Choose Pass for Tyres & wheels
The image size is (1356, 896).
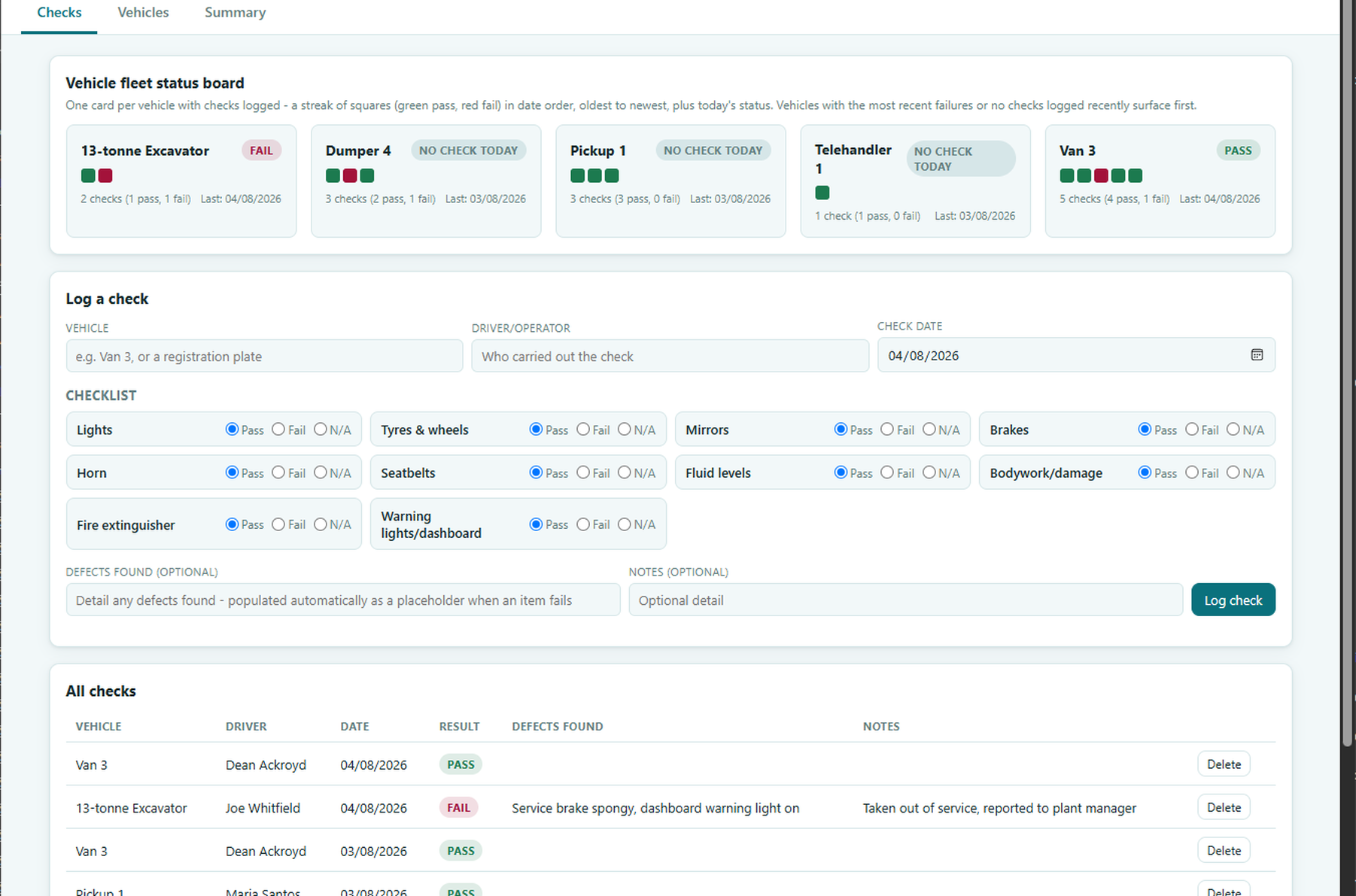point(536,430)
